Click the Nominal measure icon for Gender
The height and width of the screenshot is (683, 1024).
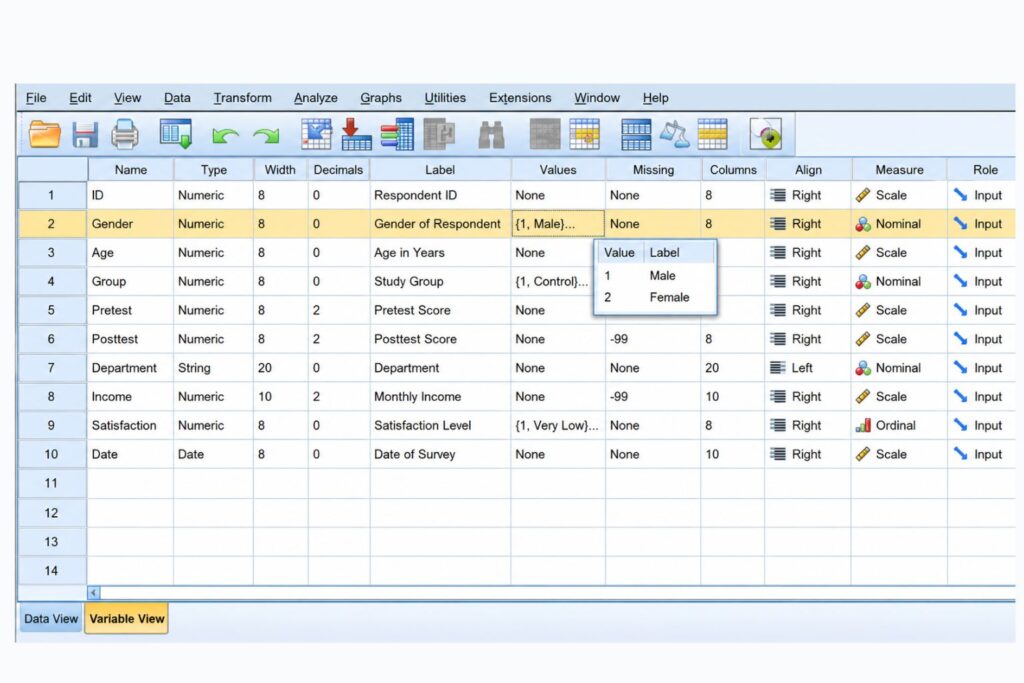[x=863, y=224]
